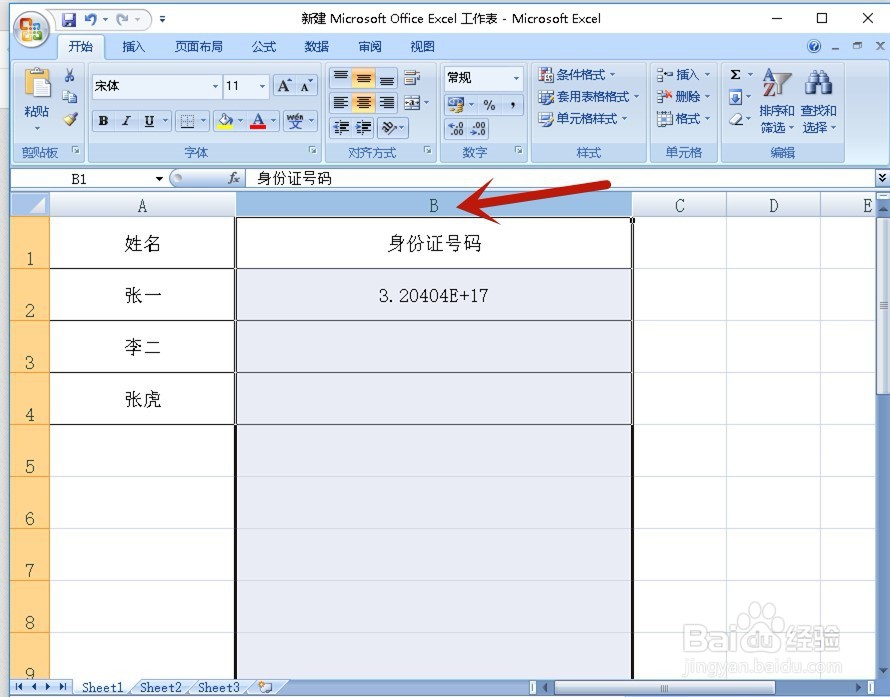
Task: Click the AutoSum (Σ) icon
Action: [737, 73]
